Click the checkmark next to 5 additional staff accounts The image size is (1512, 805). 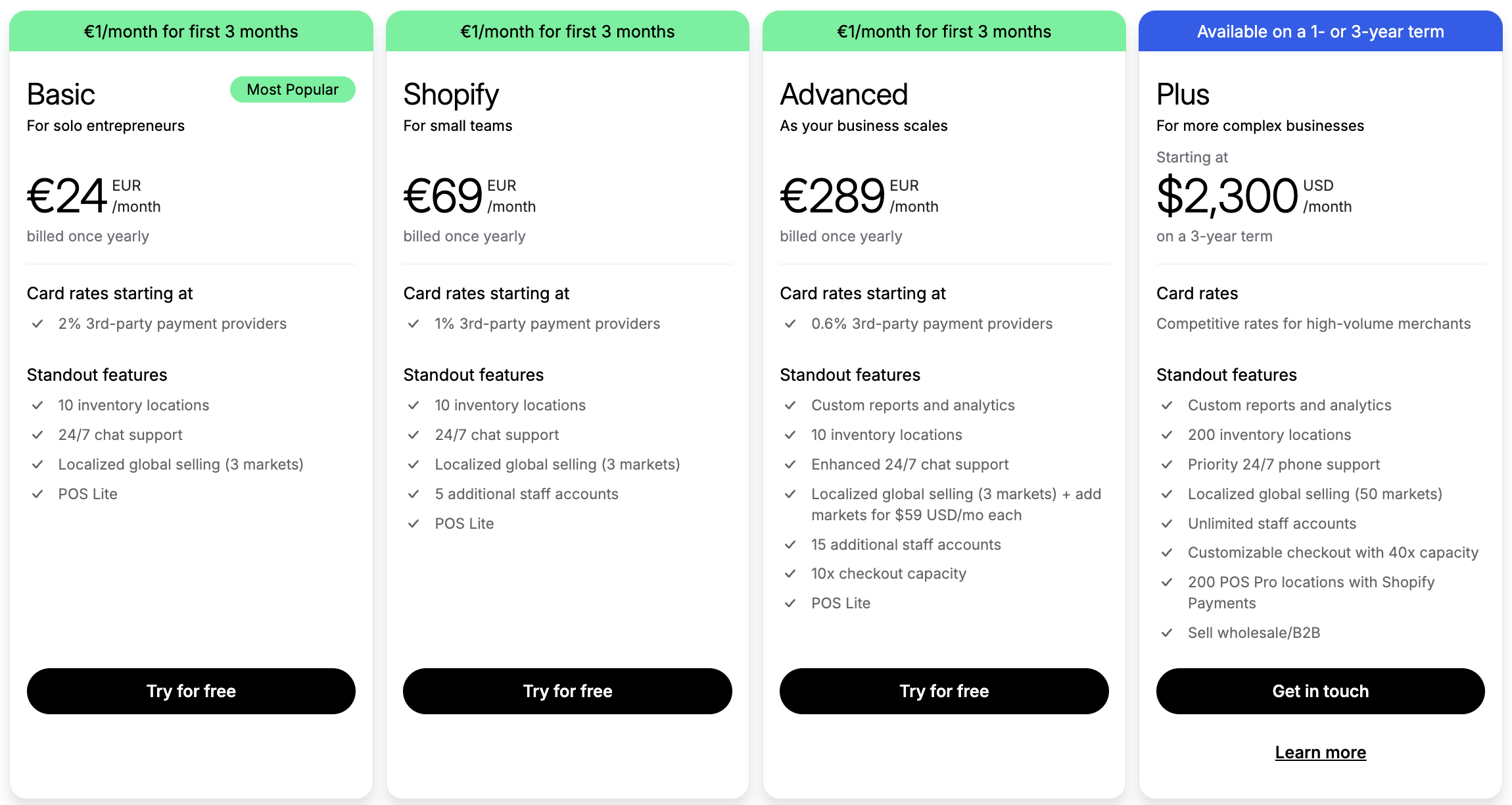point(413,494)
